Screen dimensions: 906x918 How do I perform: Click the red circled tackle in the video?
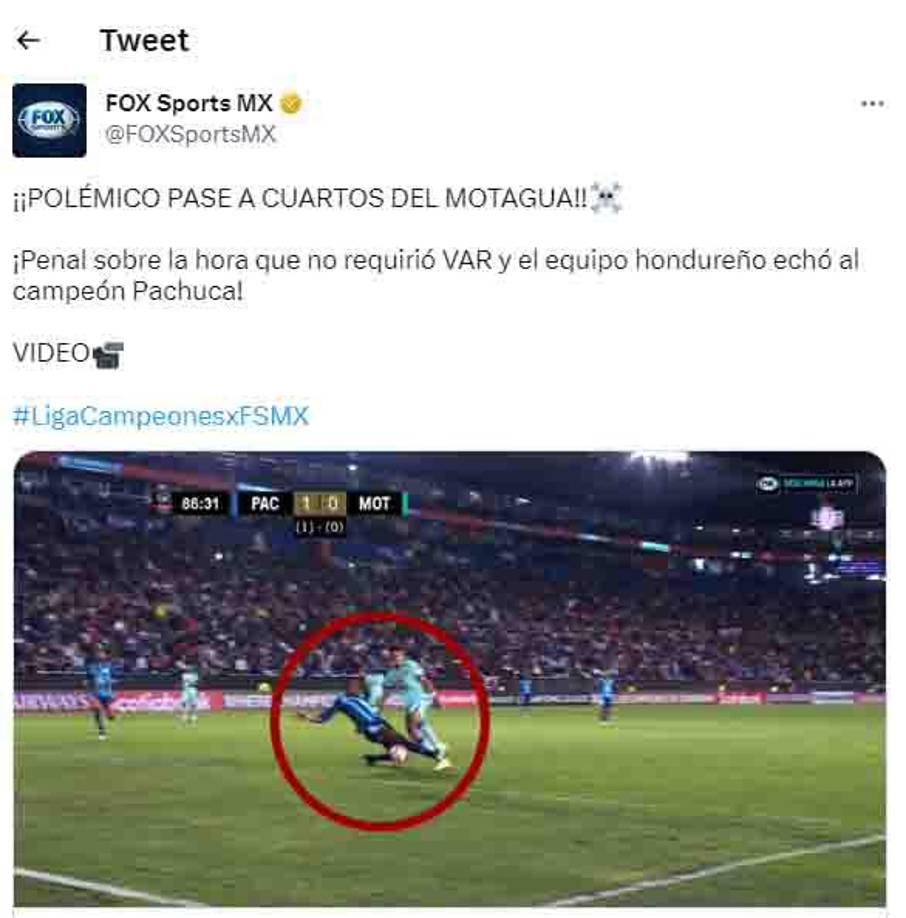(380, 722)
